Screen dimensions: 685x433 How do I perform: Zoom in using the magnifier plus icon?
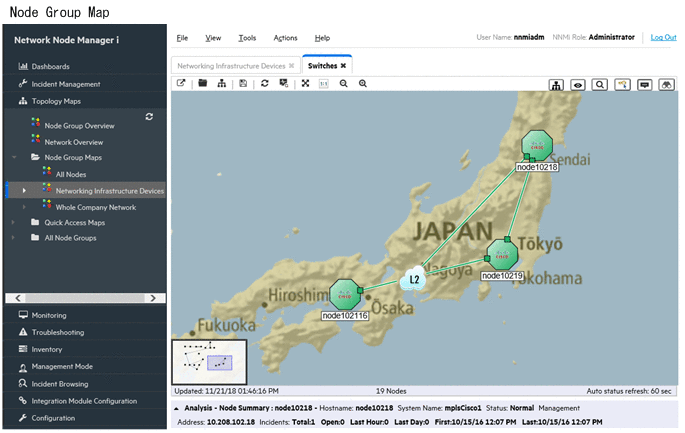click(x=363, y=84)
